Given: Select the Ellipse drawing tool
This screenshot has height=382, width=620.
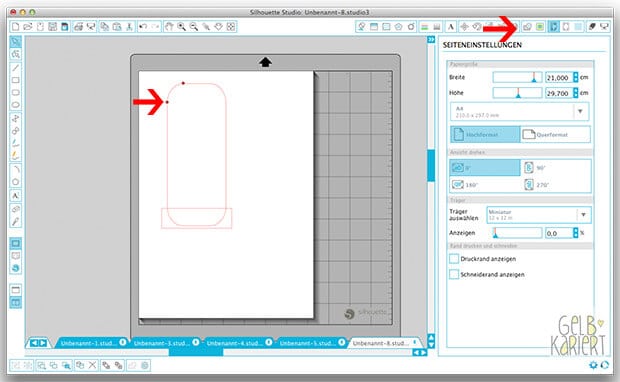Looking at the screenshot, I should [x=15, y=105].
